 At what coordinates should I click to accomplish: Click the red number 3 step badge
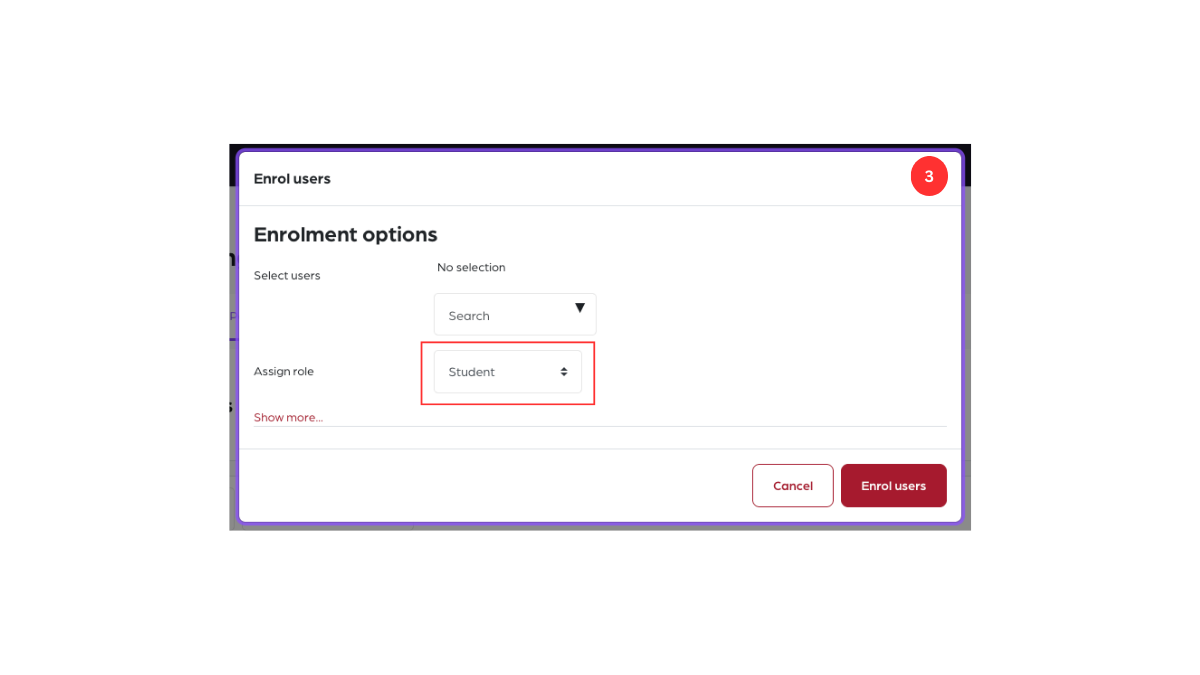tap(928, 177)
